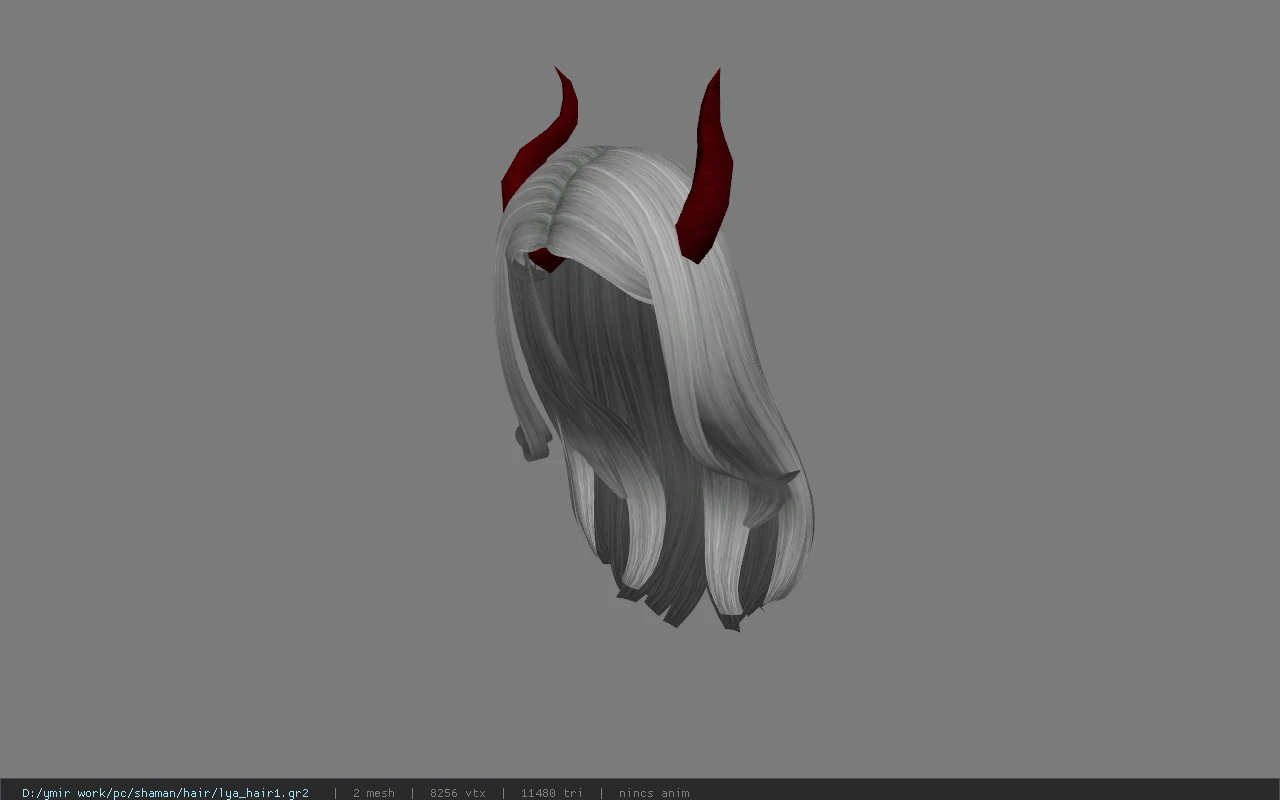Click the '11480 tri' triangle count

[551, 793]
